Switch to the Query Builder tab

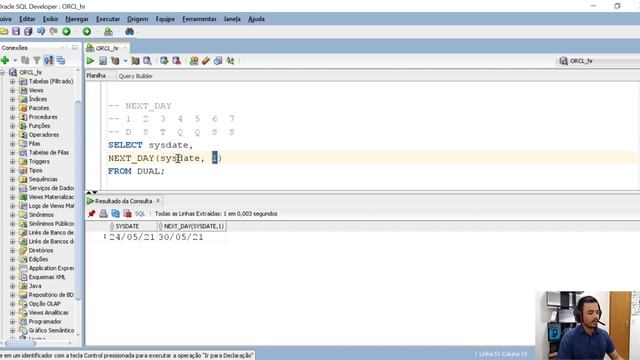point(136,76)
